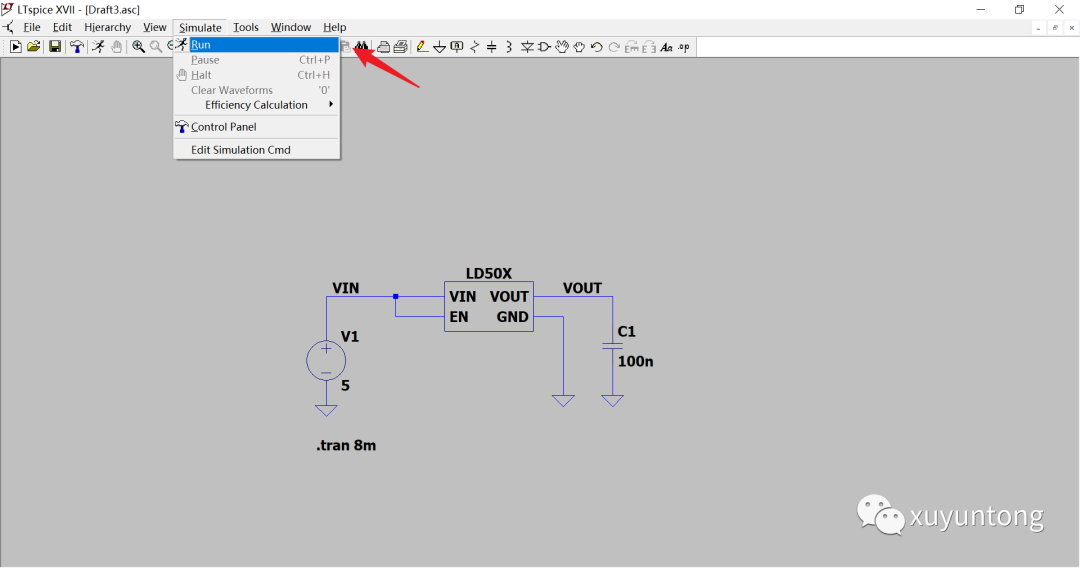Expand the Efficiency Calculation submenu
This screenshot has height=568, width=1080.
(256, 105)
